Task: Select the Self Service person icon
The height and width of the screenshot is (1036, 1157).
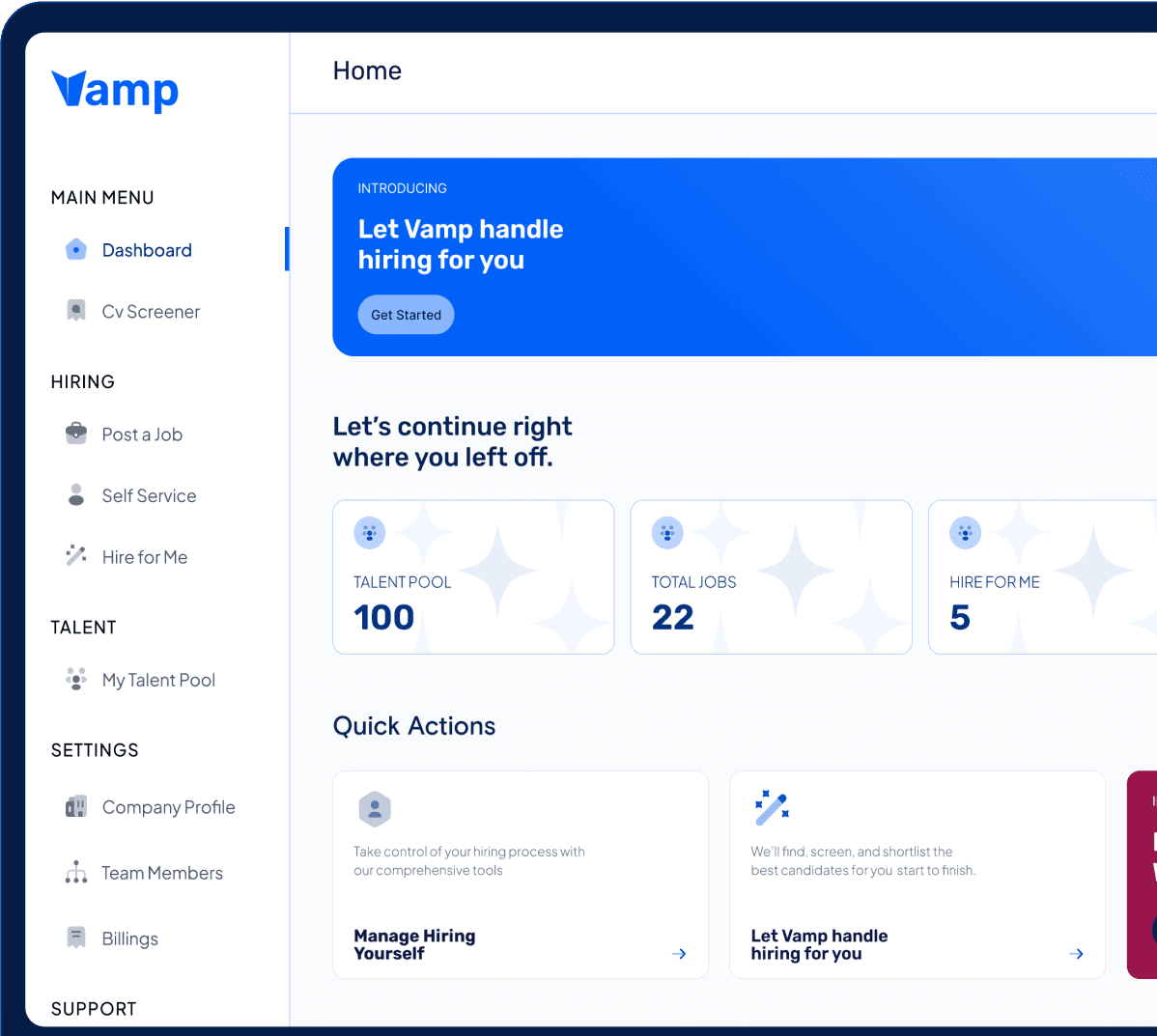Action: click(76, 495)
